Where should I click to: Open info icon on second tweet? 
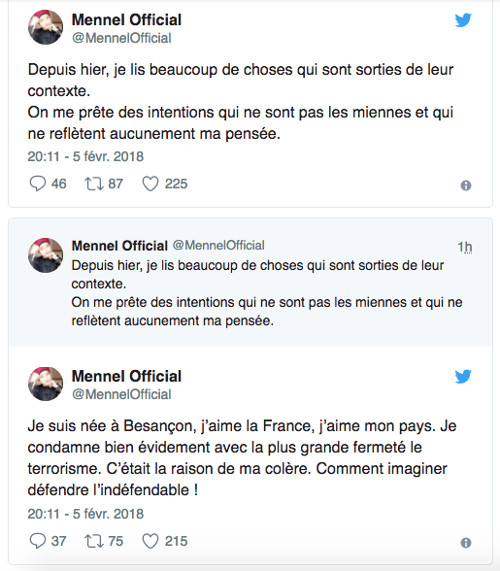pos(466,543)
